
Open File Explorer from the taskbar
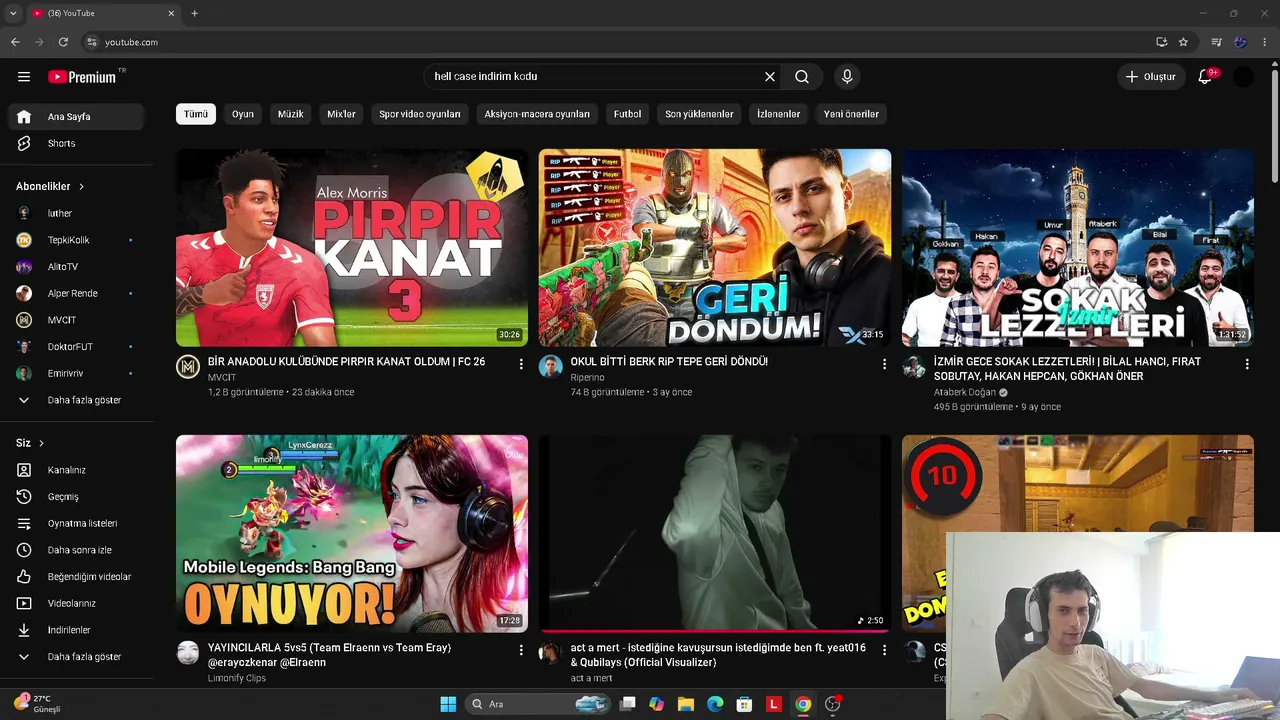(685, 704)
